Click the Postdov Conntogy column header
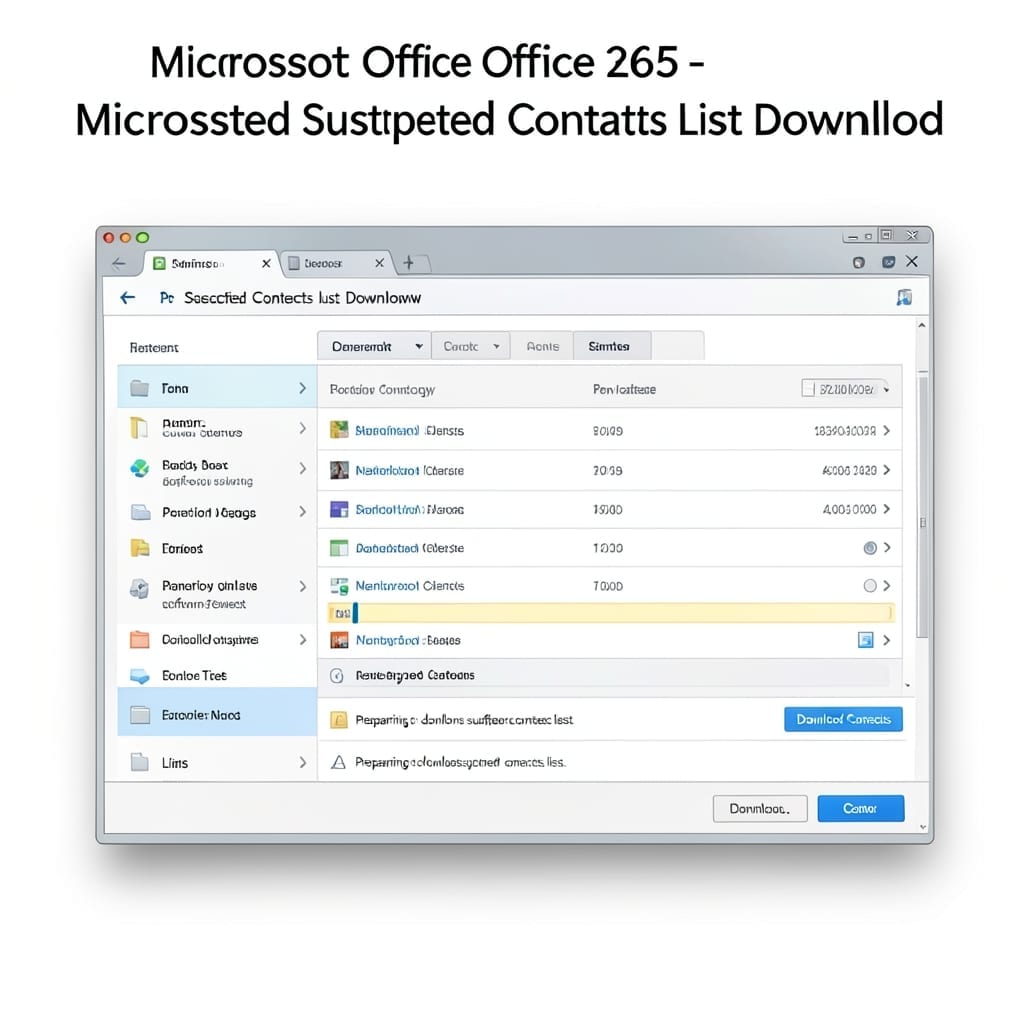This screenshot has height=1024, width=1024. [x=382, y=390]
